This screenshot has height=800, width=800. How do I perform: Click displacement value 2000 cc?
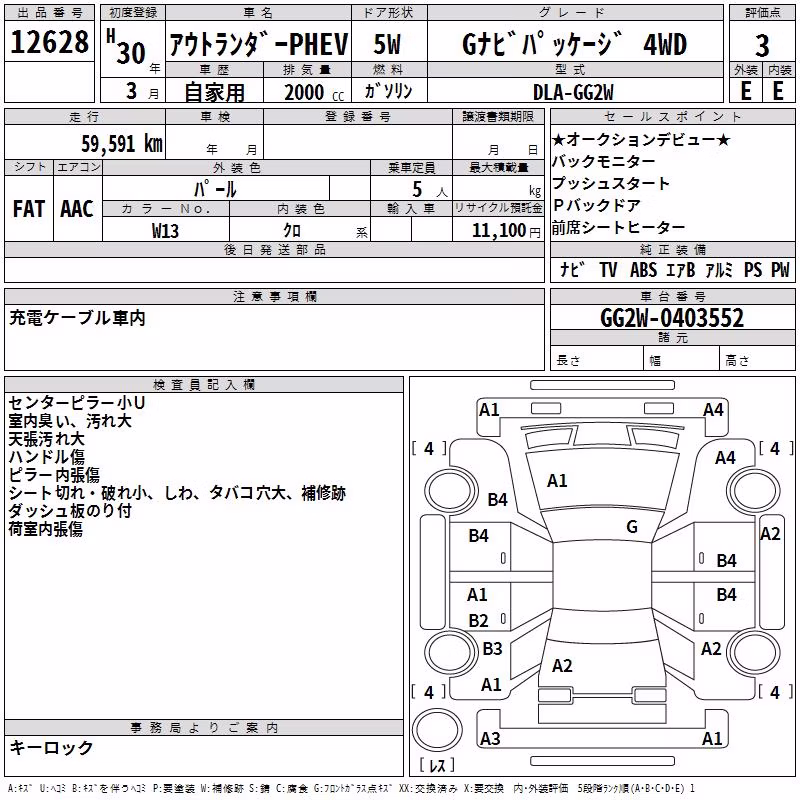click(x=314, y=92)
